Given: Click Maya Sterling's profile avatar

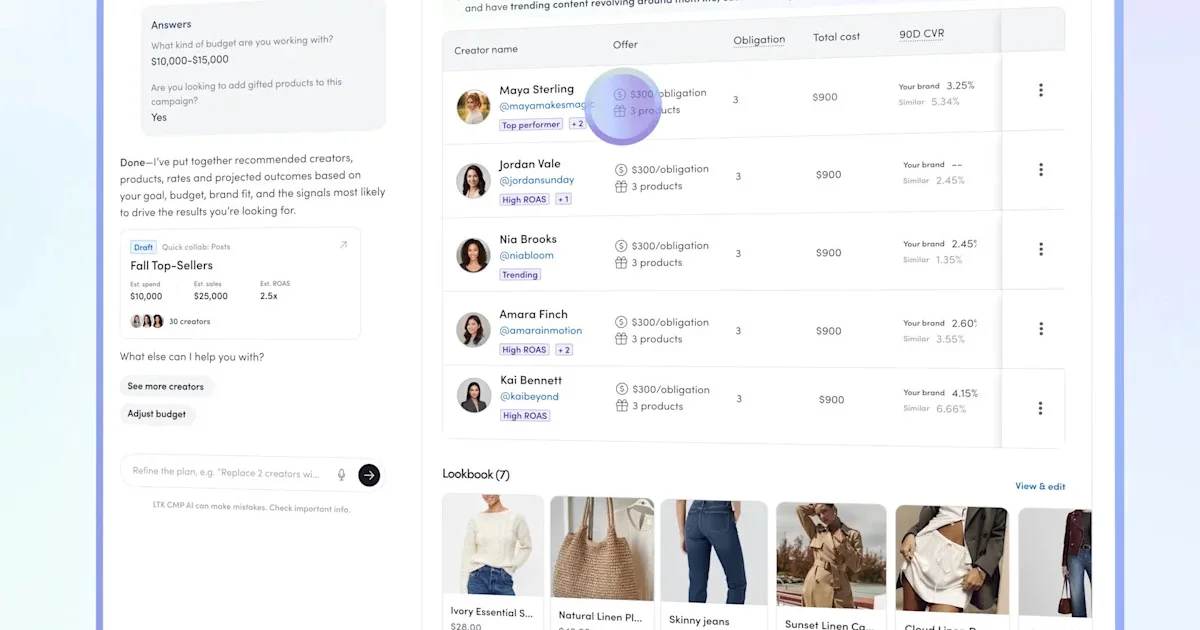Looking at the screenshot, I should point(473,107).
